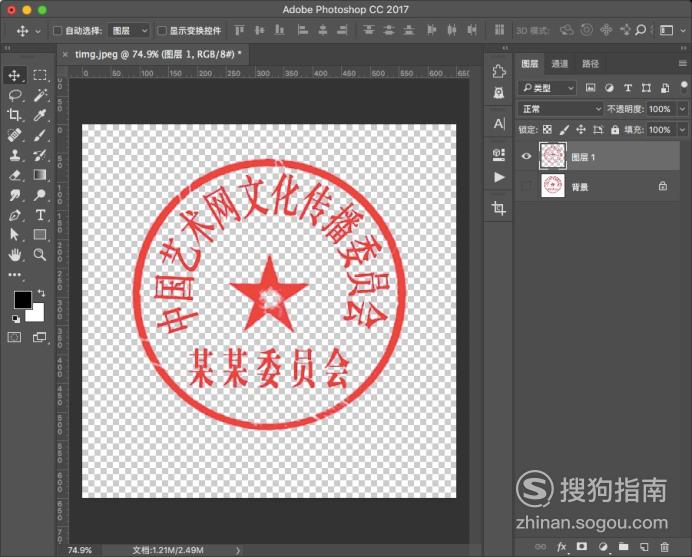
Task: Select the Rectangle shape tool
Action: tap(40, 234)
